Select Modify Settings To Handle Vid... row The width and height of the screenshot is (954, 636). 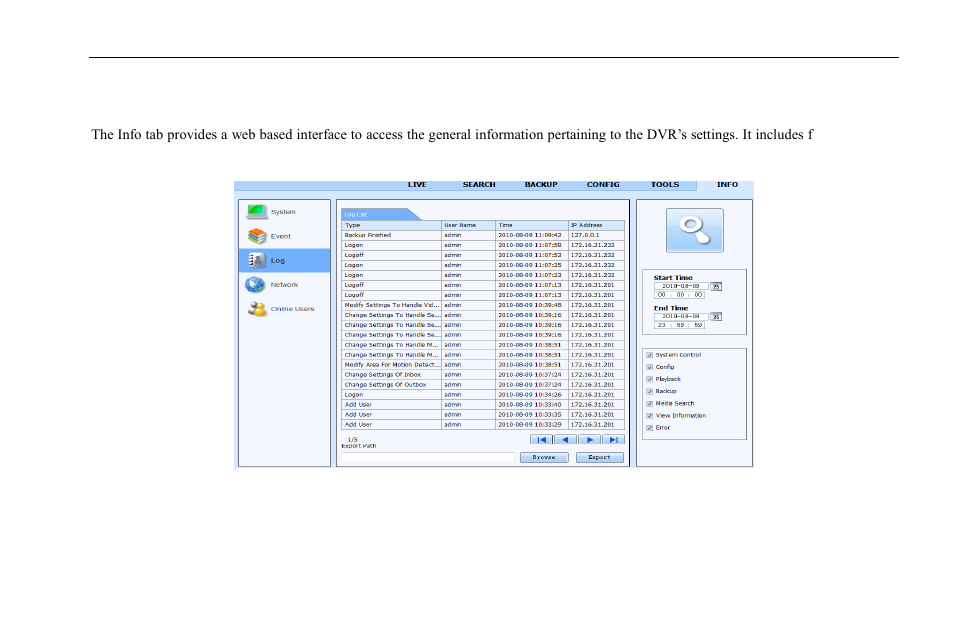[483, 305]
